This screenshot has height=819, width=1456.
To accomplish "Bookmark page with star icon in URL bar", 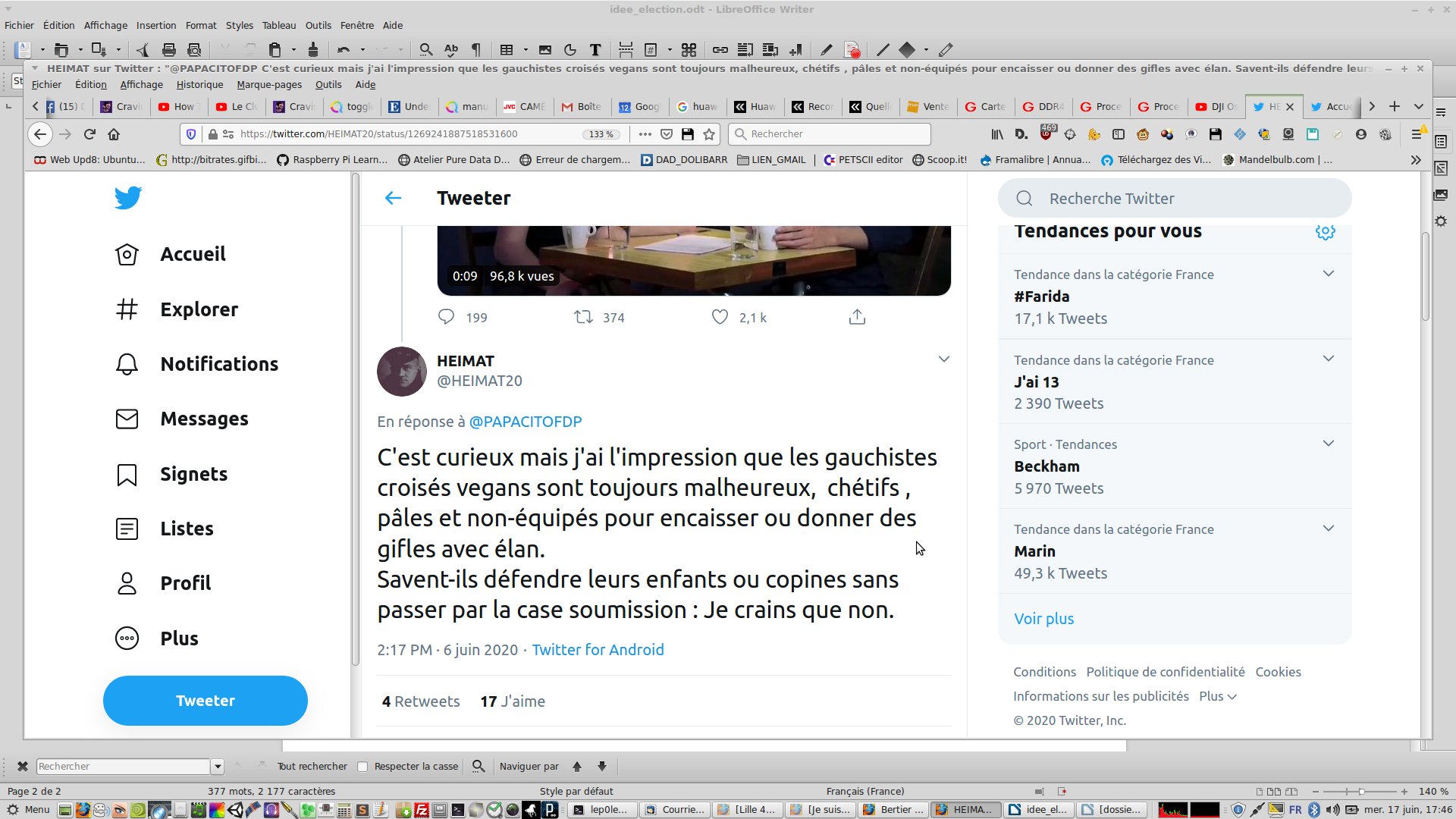I will pyautogui.click(x=709, y=134).
